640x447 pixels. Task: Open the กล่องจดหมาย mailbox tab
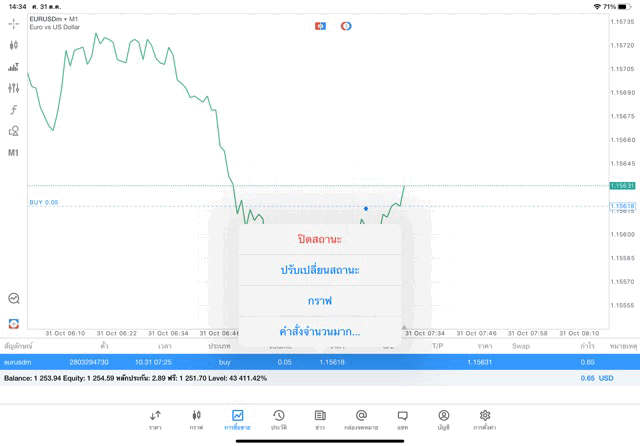(361, 419)
